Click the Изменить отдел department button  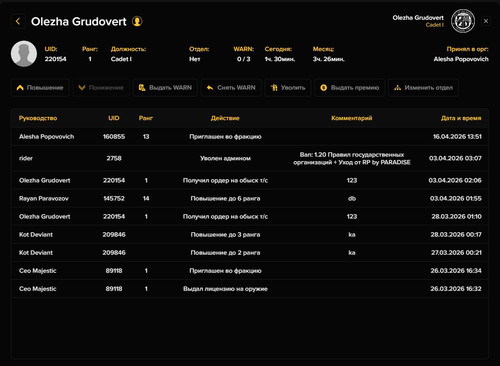pyautogui.click(x=423, y=88)
